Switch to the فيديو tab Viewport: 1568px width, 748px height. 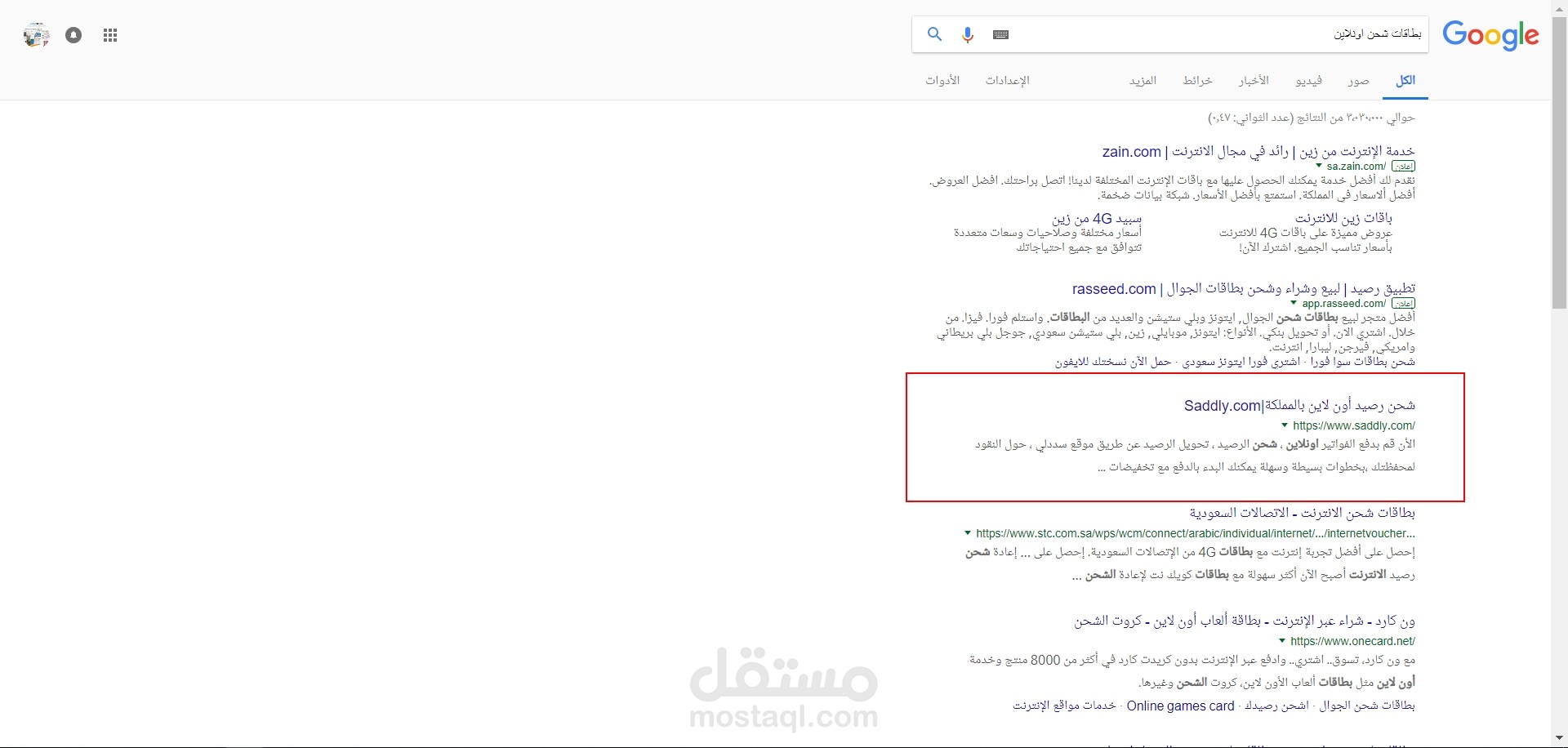(x=1309, y=80)
